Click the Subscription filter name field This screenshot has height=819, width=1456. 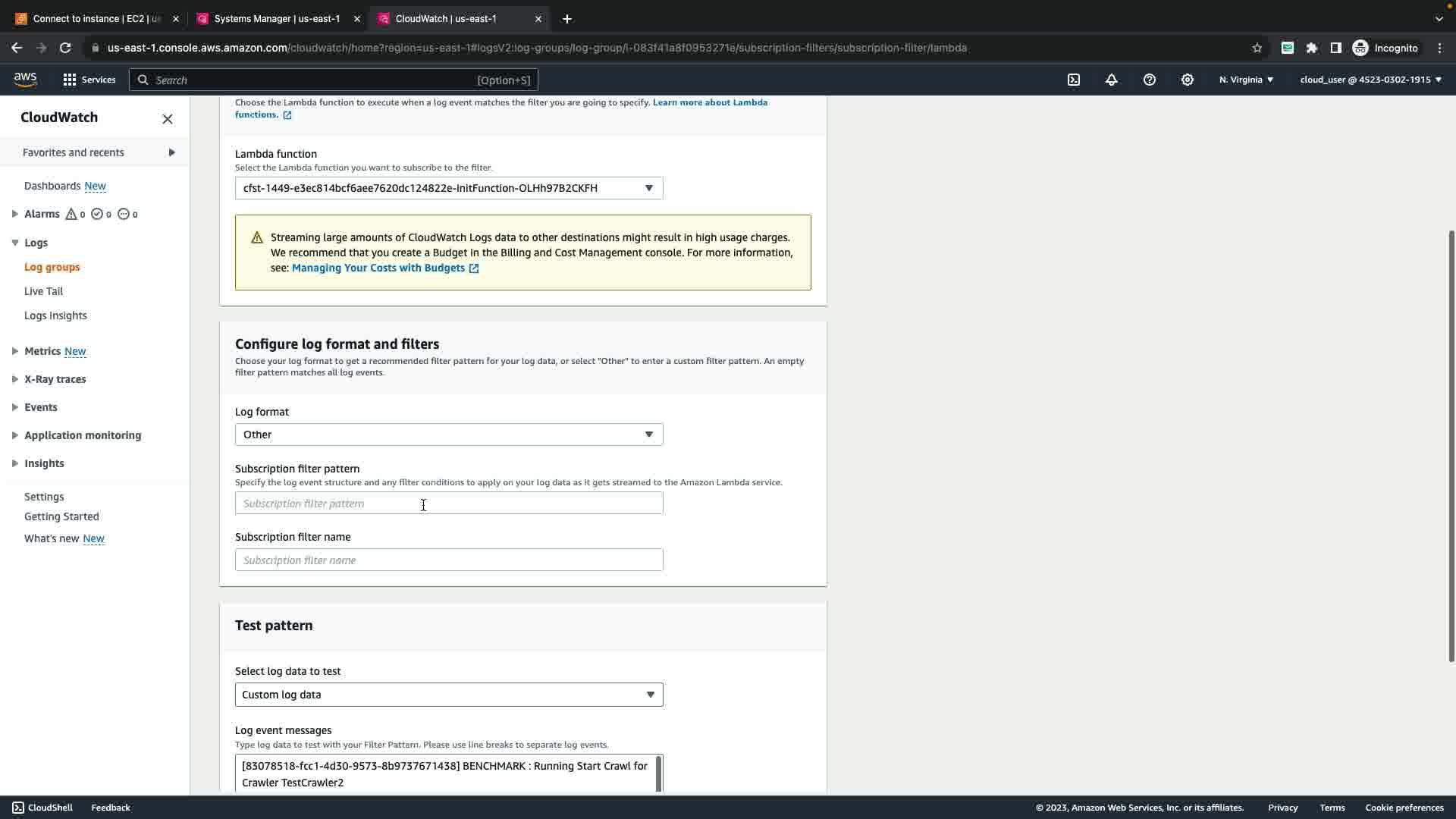[x=449, y=560]
